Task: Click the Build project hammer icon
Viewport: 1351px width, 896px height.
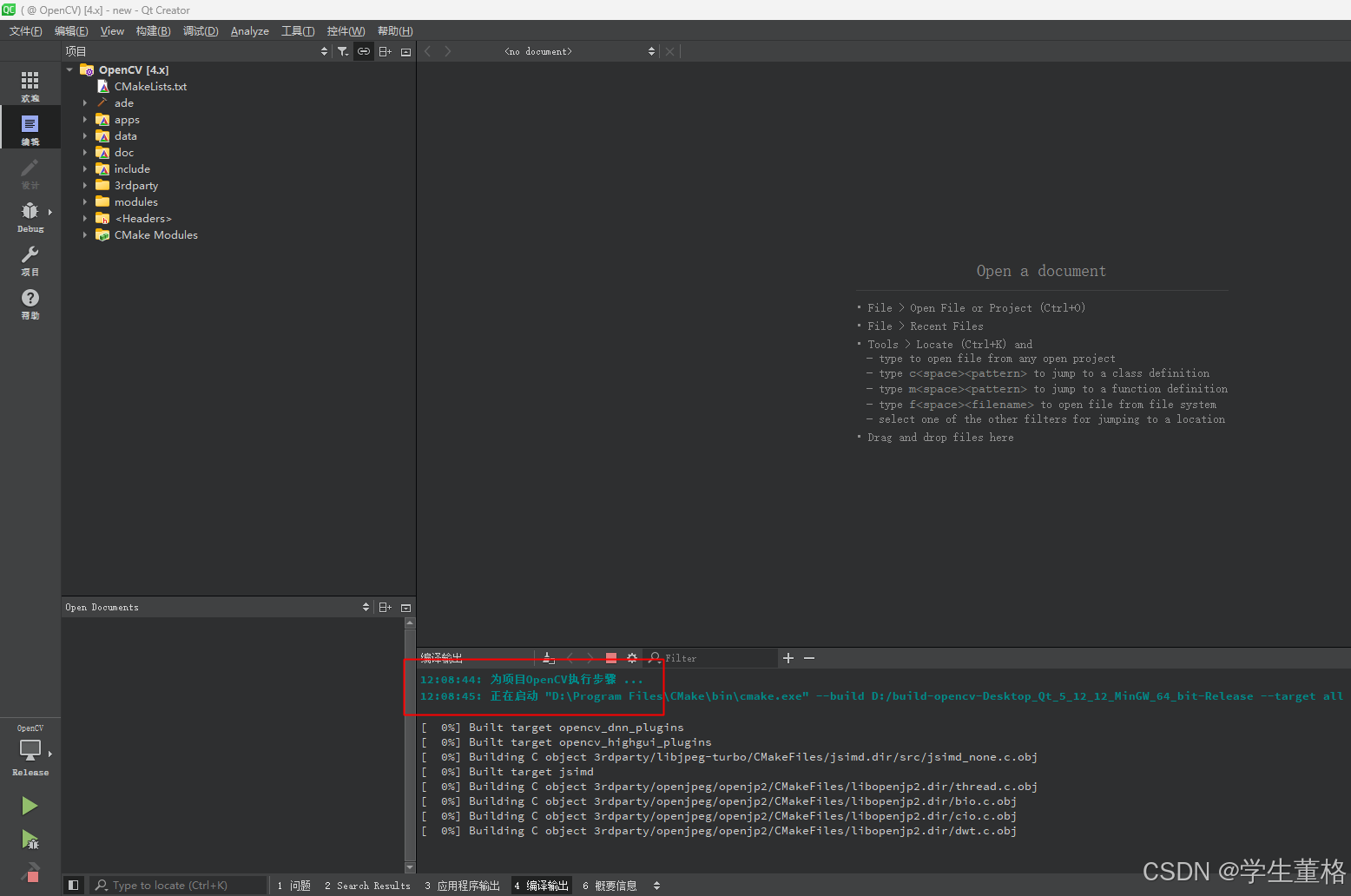Action: coord(30,872)
